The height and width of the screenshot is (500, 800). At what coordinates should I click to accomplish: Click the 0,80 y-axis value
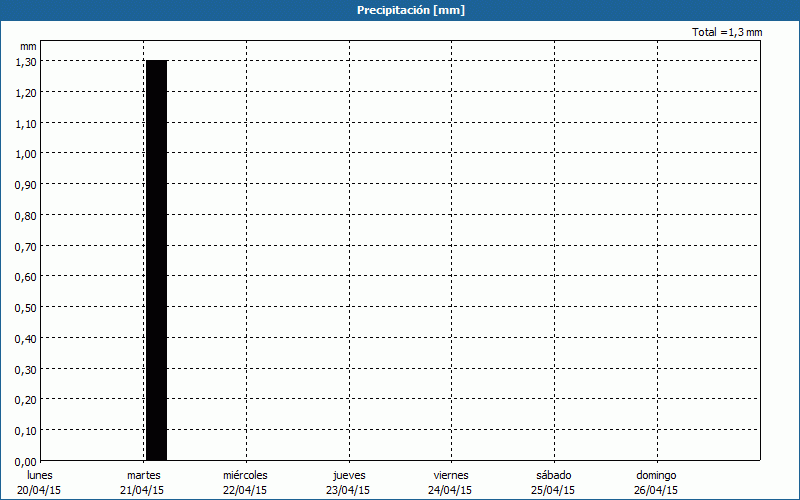26,215
